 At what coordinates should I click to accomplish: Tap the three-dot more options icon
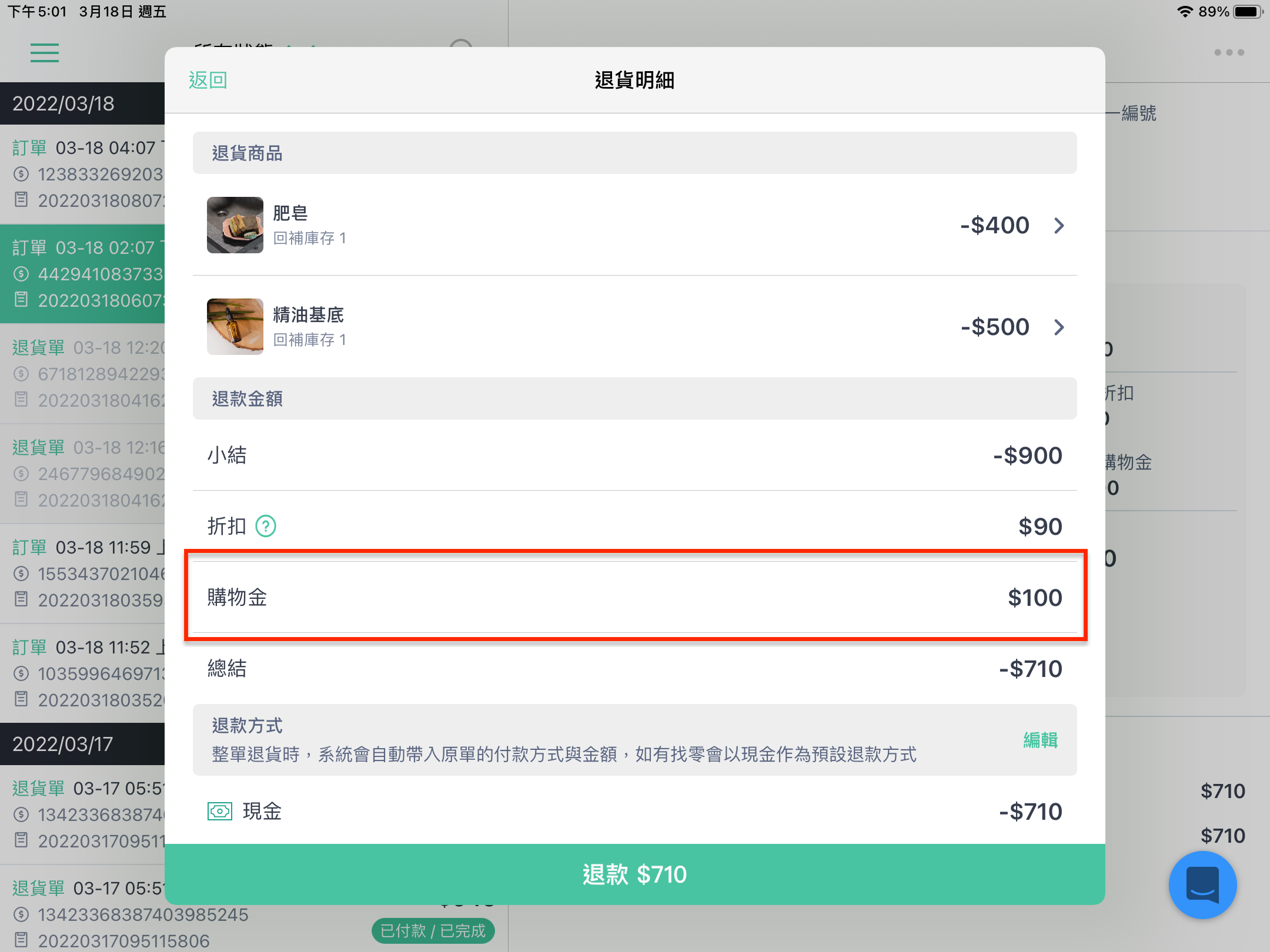(1229, 52)
